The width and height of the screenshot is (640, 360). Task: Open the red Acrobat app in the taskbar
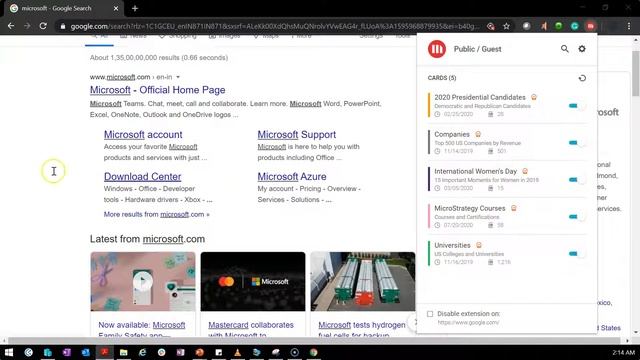pyautogui.click(x=104, y=352)
